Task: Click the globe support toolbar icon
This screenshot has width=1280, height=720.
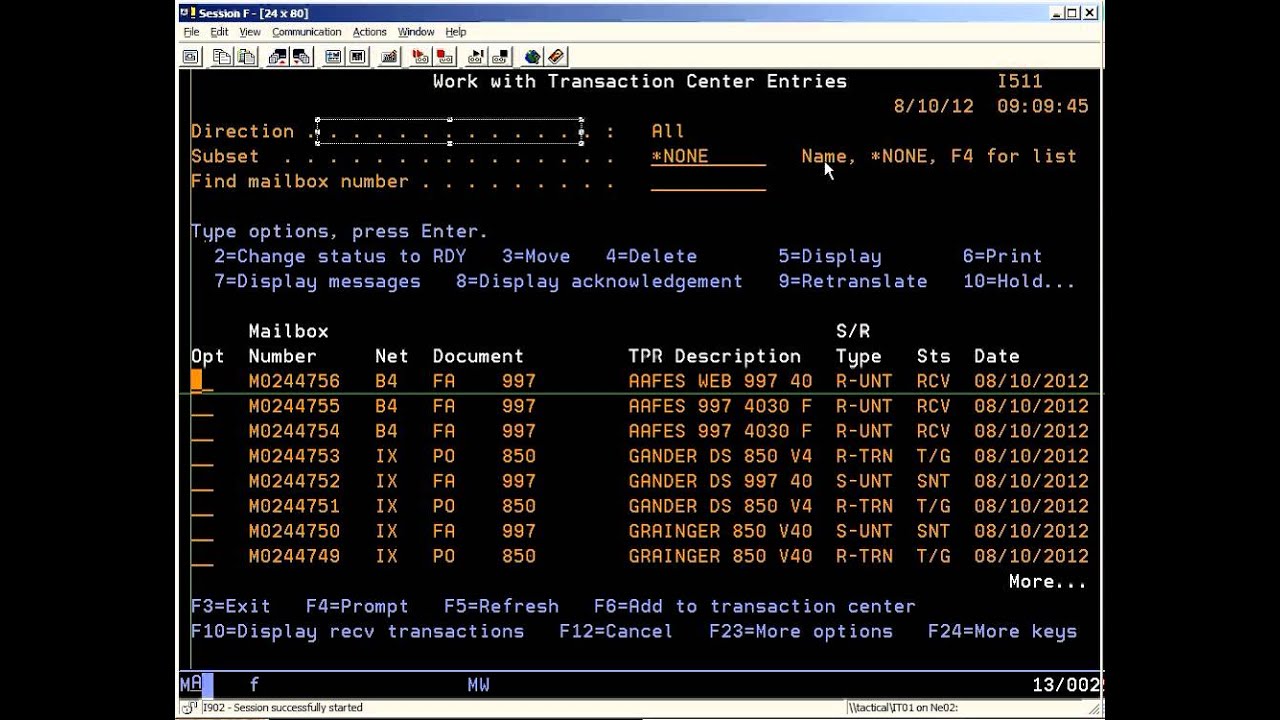Action: [x=532, y=57]
